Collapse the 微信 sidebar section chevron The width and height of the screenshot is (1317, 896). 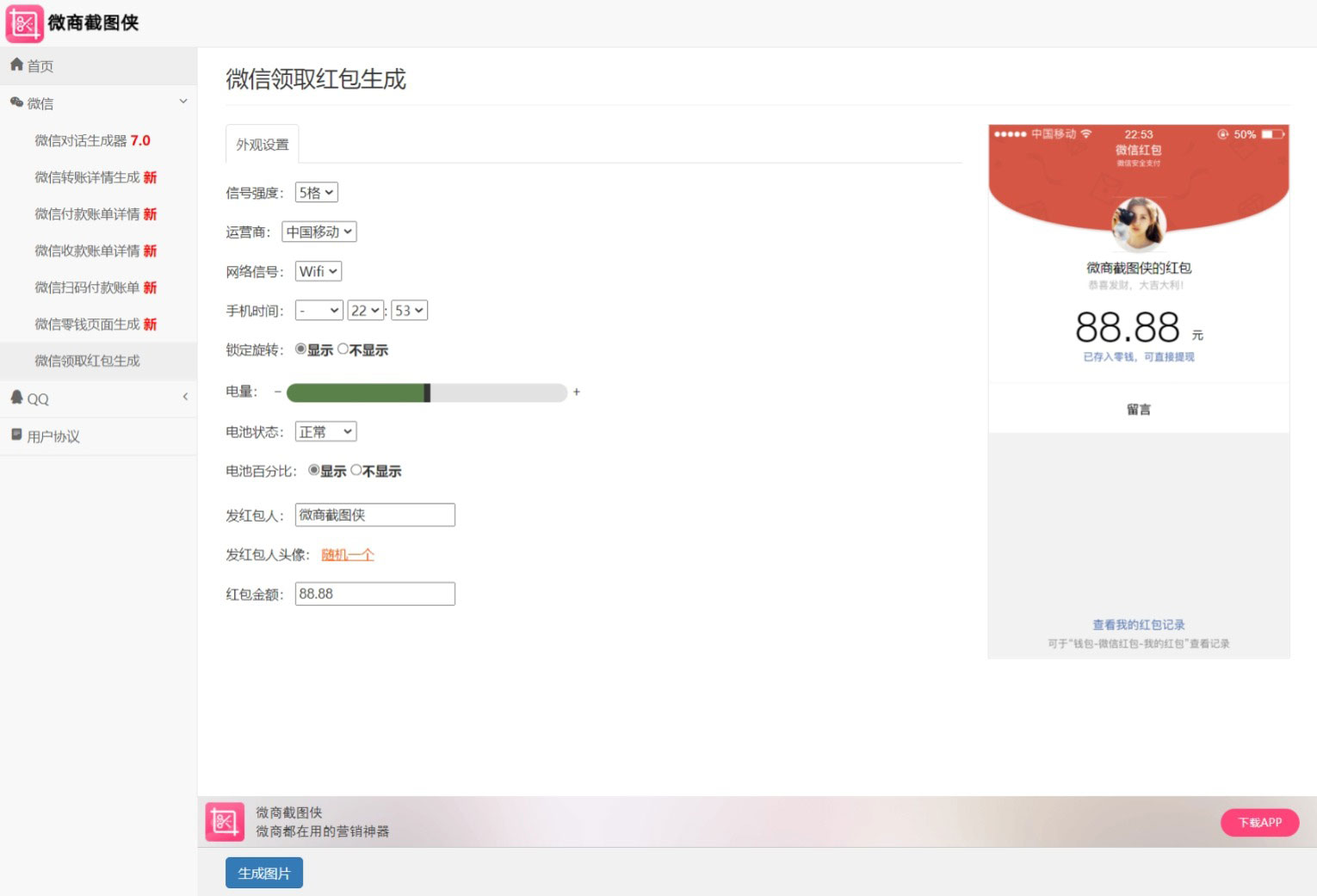coord(183,102)
